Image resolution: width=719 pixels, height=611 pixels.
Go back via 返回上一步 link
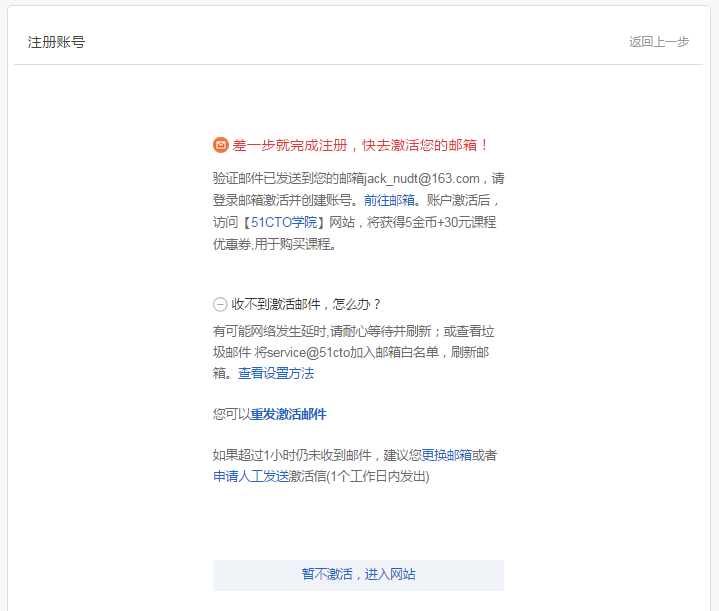coord(658,42)
